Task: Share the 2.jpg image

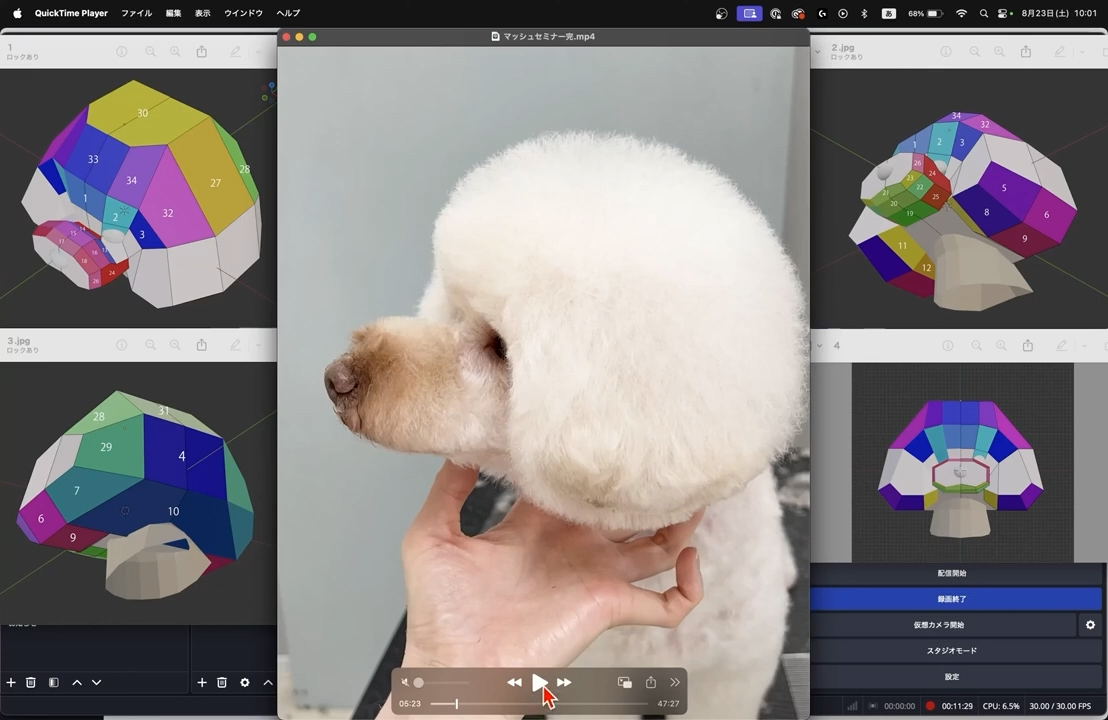Action: pyautogui.click(x=1026, y=52)
